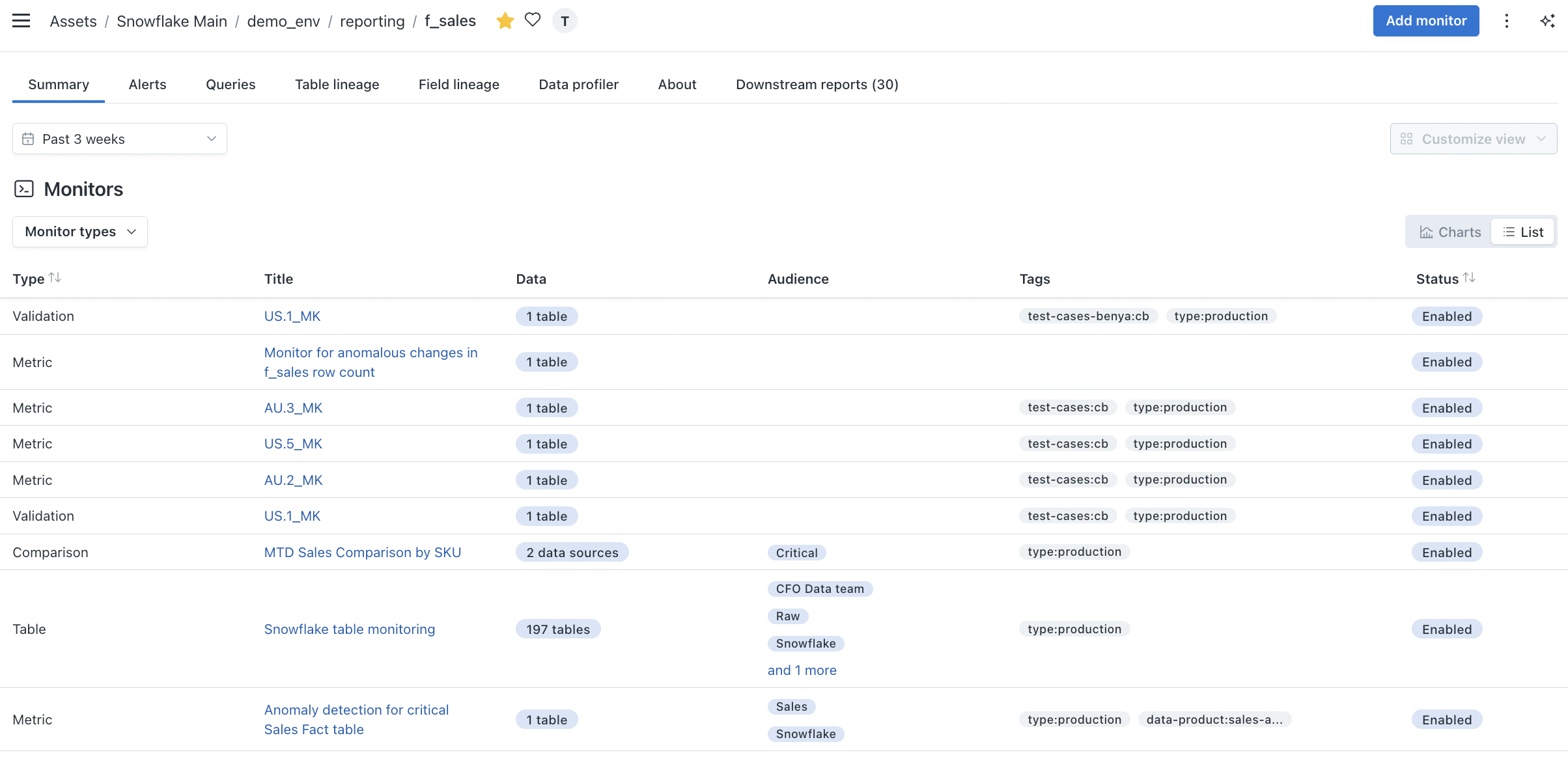Open the hamburger navigation menu

tap(21, 21)
